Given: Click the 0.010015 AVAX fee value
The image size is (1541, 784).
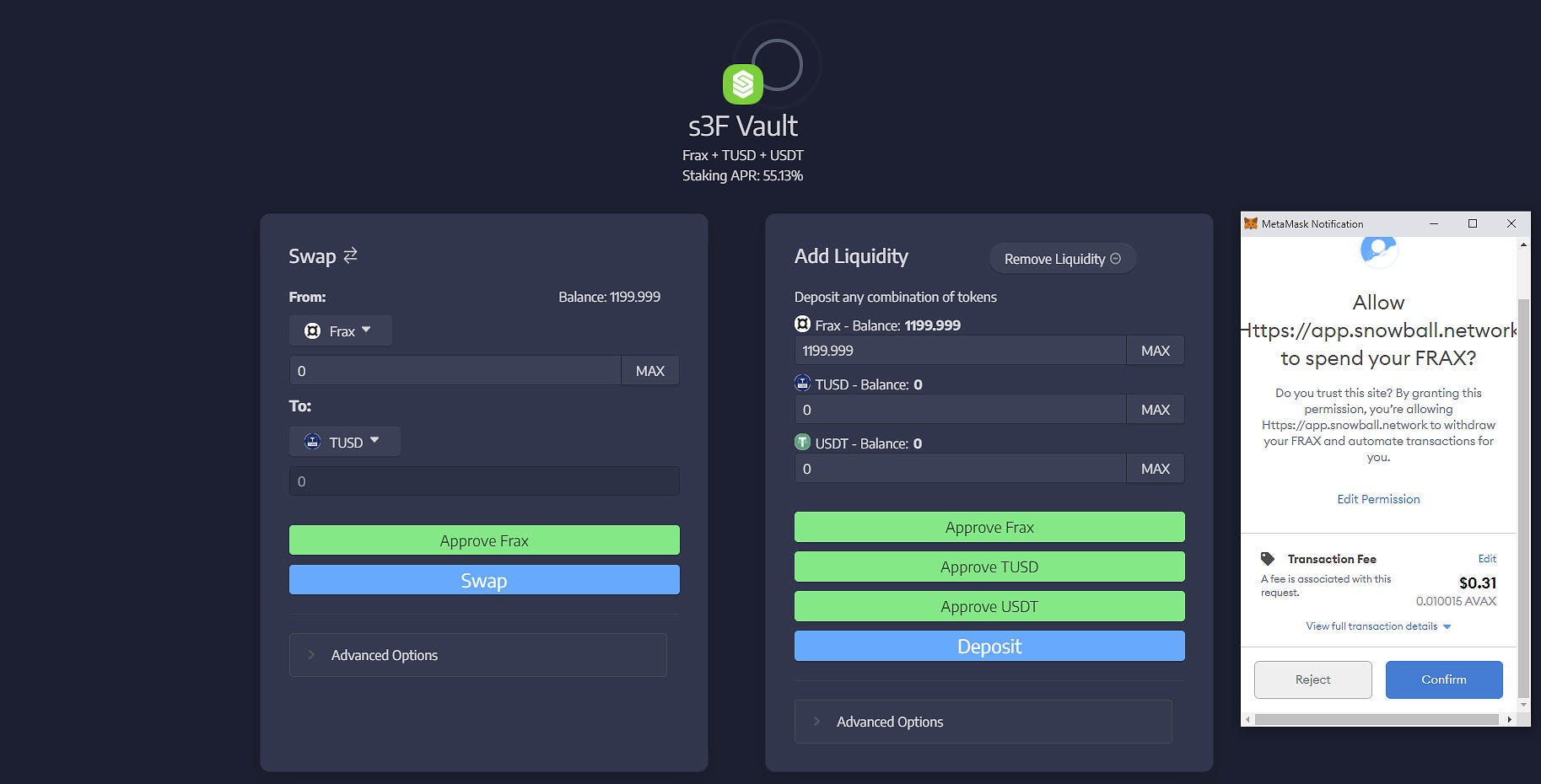Looking at the screenshot, I should pos(1457,601).
